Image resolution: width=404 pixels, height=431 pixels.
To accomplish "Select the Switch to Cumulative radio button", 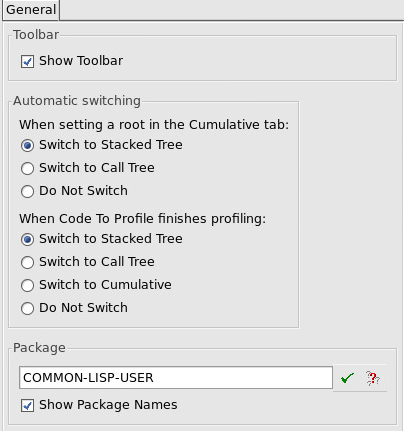I will pyautogui.click(x=27, y=285).
